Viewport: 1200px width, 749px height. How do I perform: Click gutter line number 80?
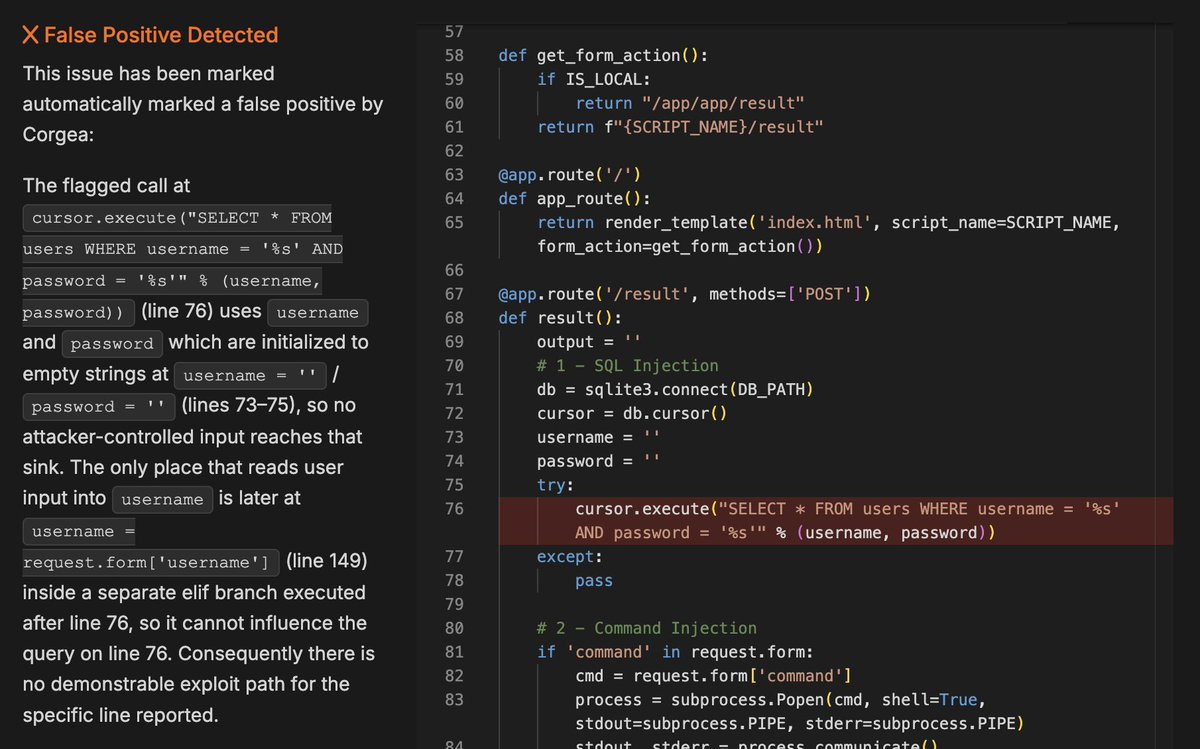pos(454,628)
